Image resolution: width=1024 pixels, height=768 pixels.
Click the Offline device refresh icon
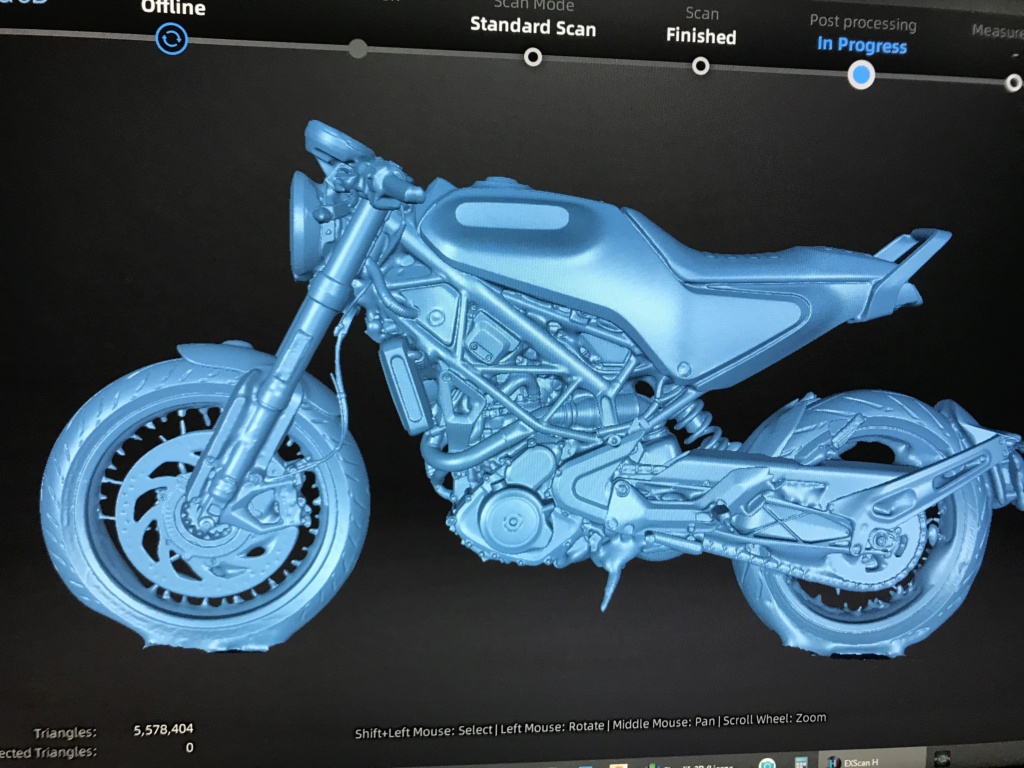(172, 39)
